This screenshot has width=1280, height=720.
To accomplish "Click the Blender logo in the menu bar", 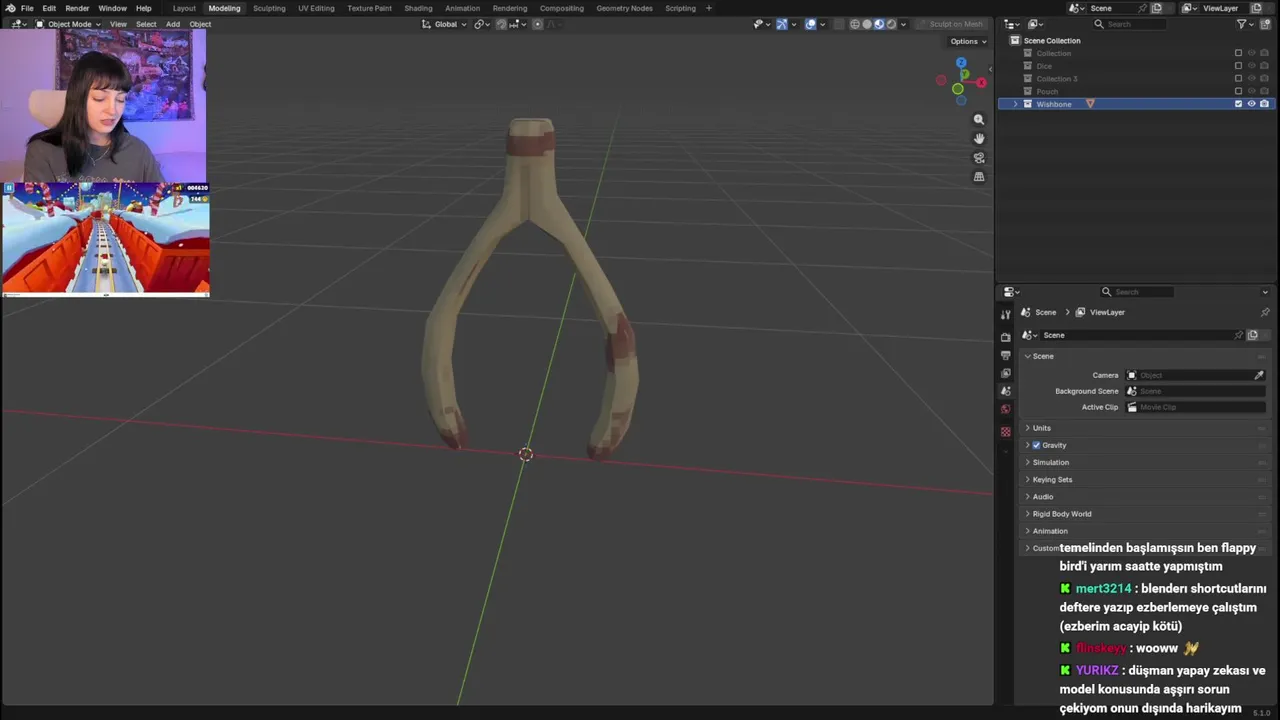I will (x=10, y=8).
